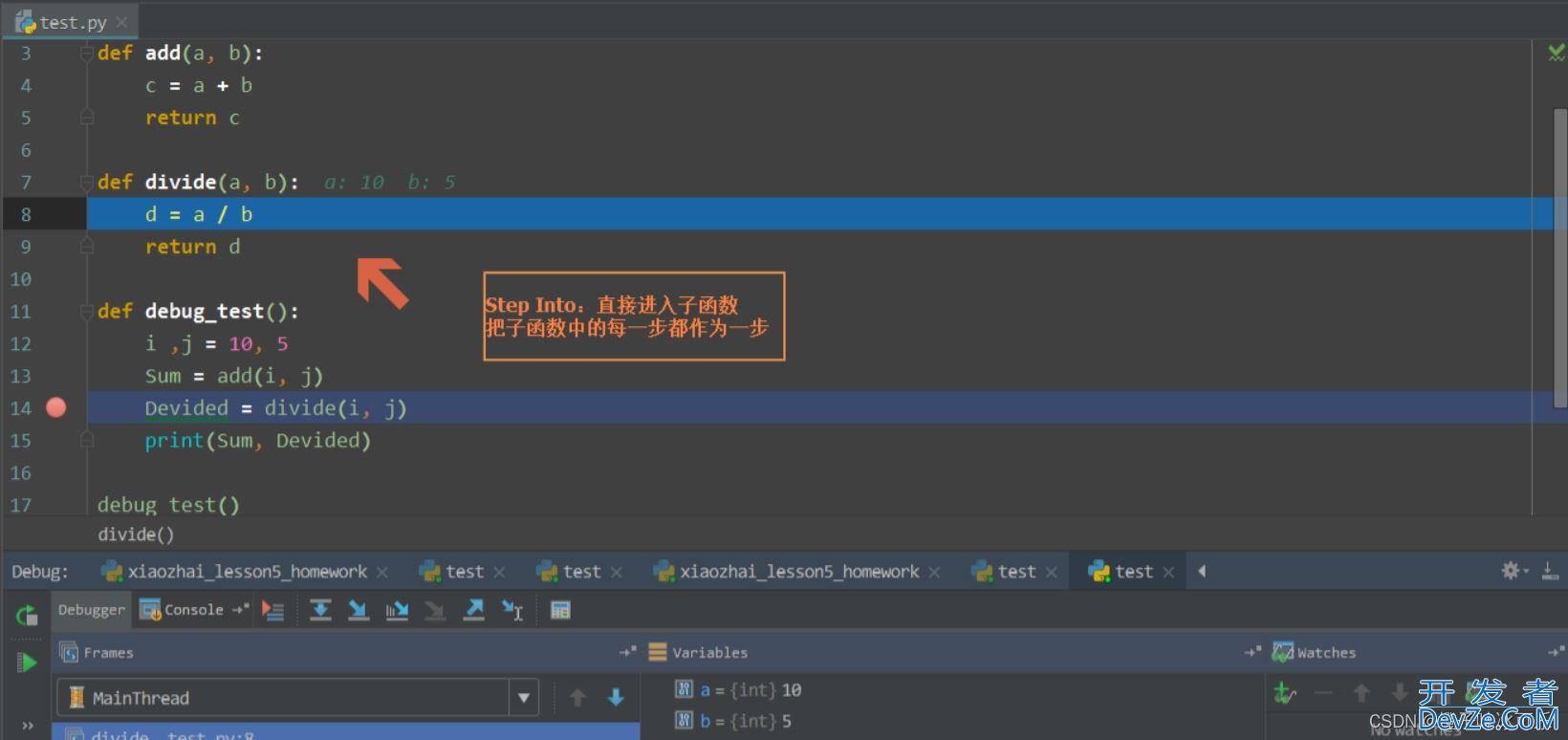1568x740 pixels.
Task: Select the MainThread thread selector
Action: 297,698
